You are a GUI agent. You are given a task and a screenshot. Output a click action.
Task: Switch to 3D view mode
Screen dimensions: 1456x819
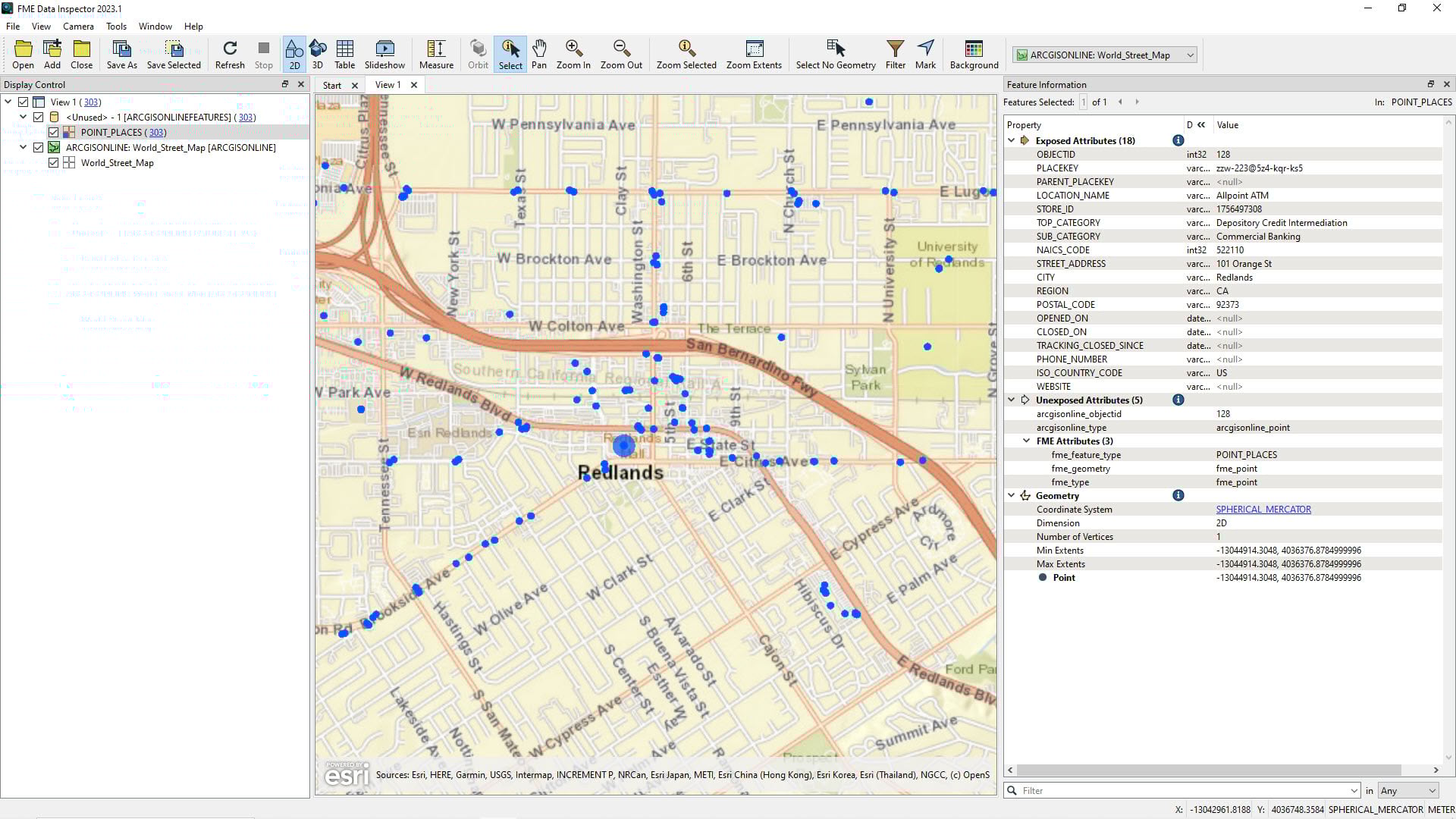(318, 55)
